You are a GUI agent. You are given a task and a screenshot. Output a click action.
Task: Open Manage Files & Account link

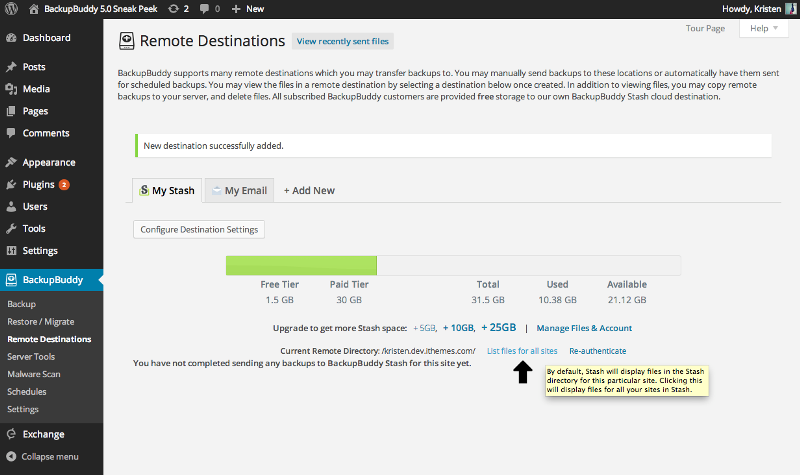click(584, 328)
